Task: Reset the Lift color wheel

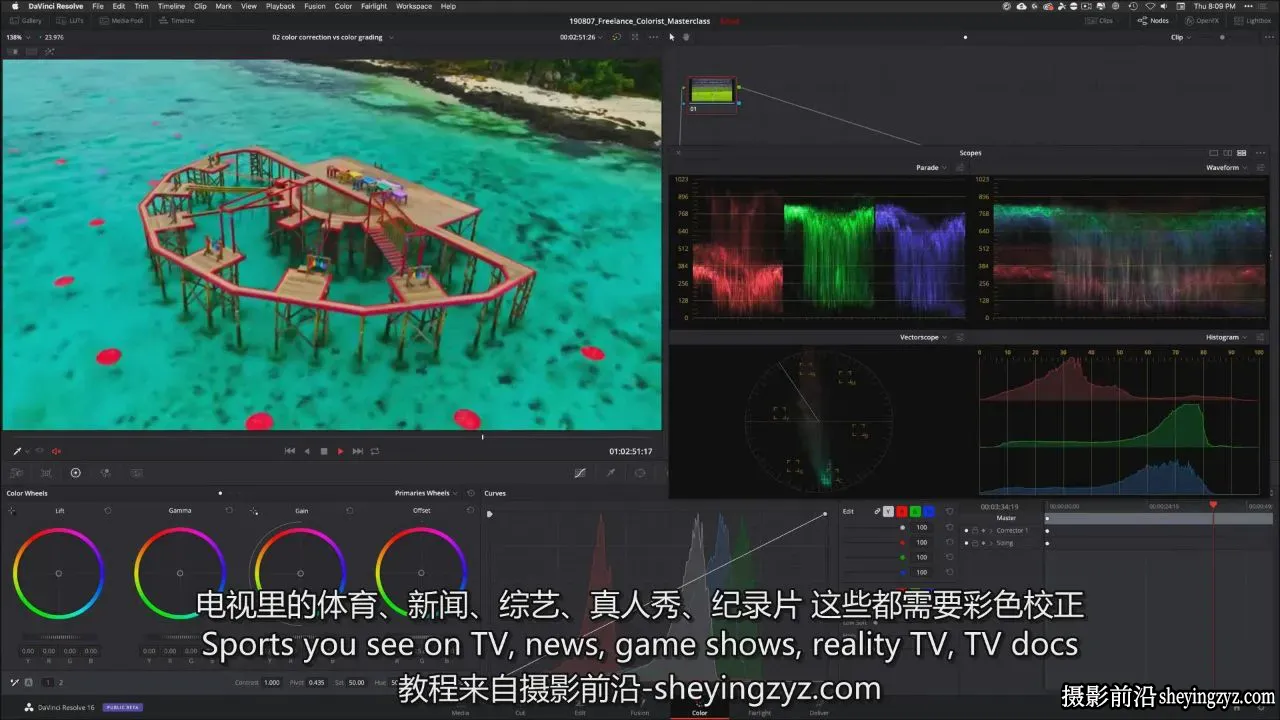Action: 108,510
